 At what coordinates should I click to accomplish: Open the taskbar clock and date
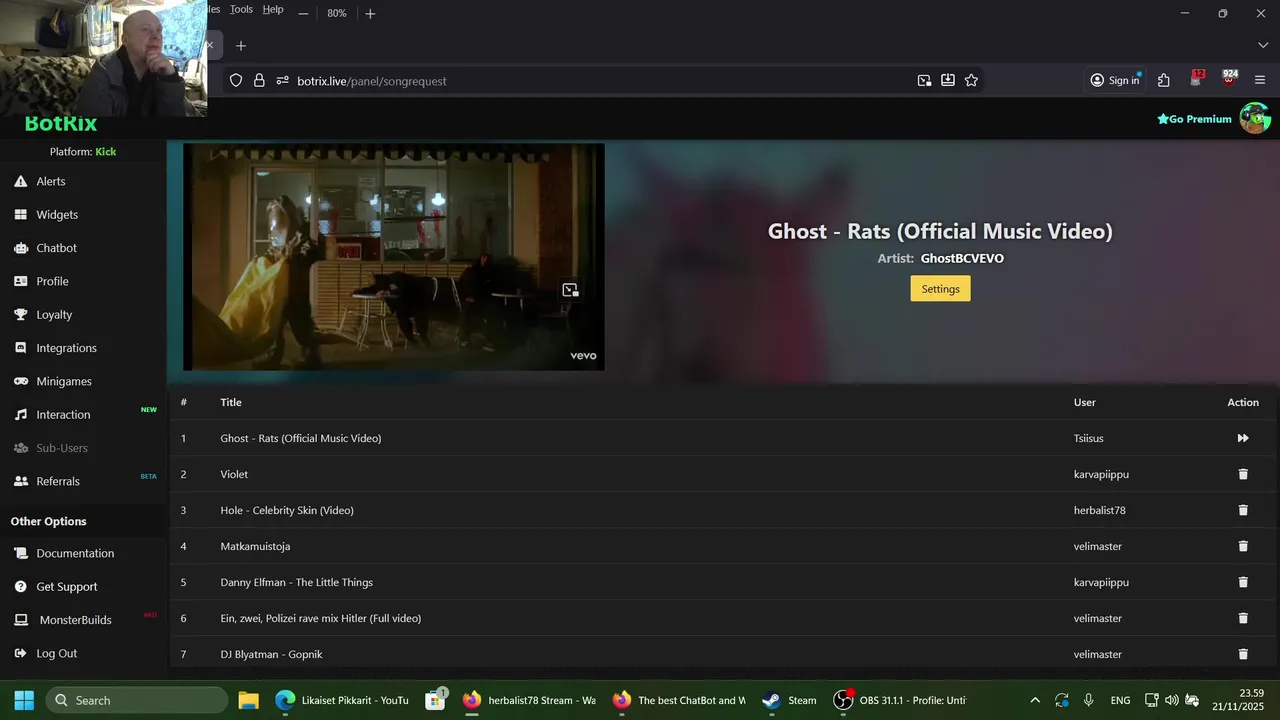point(1238,700)
